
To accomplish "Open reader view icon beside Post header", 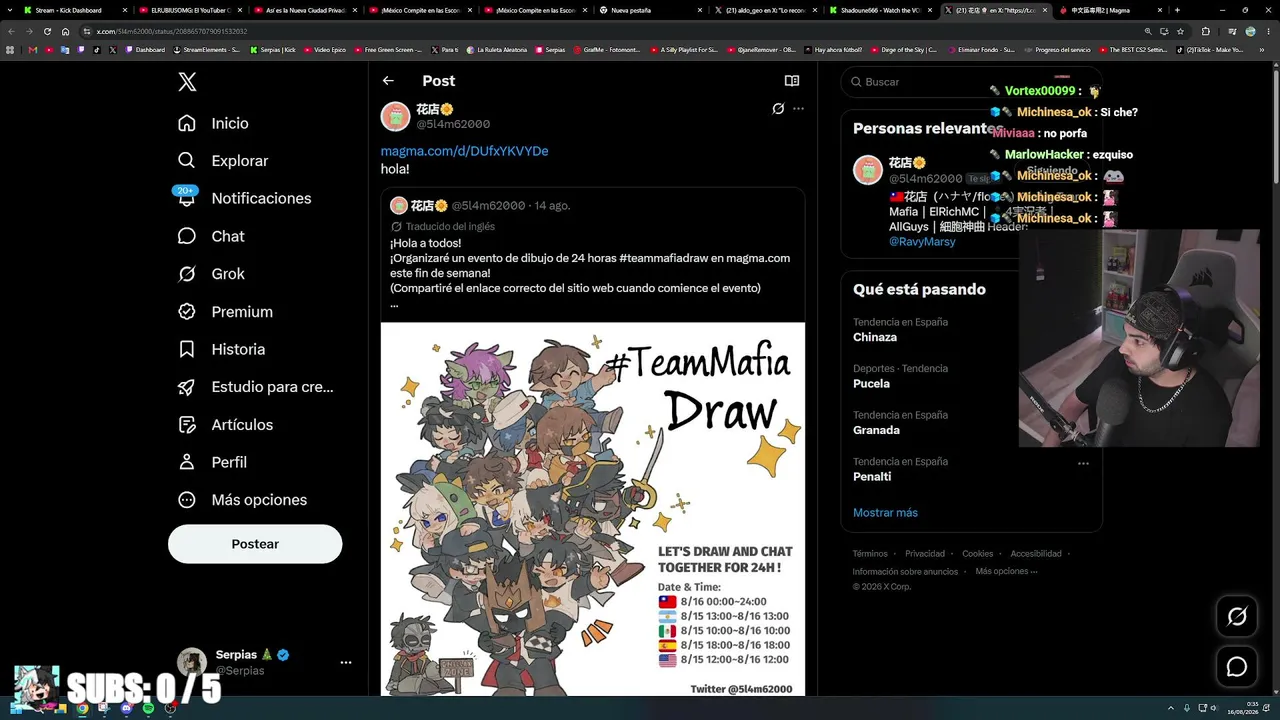I will (x=792, y=81).
